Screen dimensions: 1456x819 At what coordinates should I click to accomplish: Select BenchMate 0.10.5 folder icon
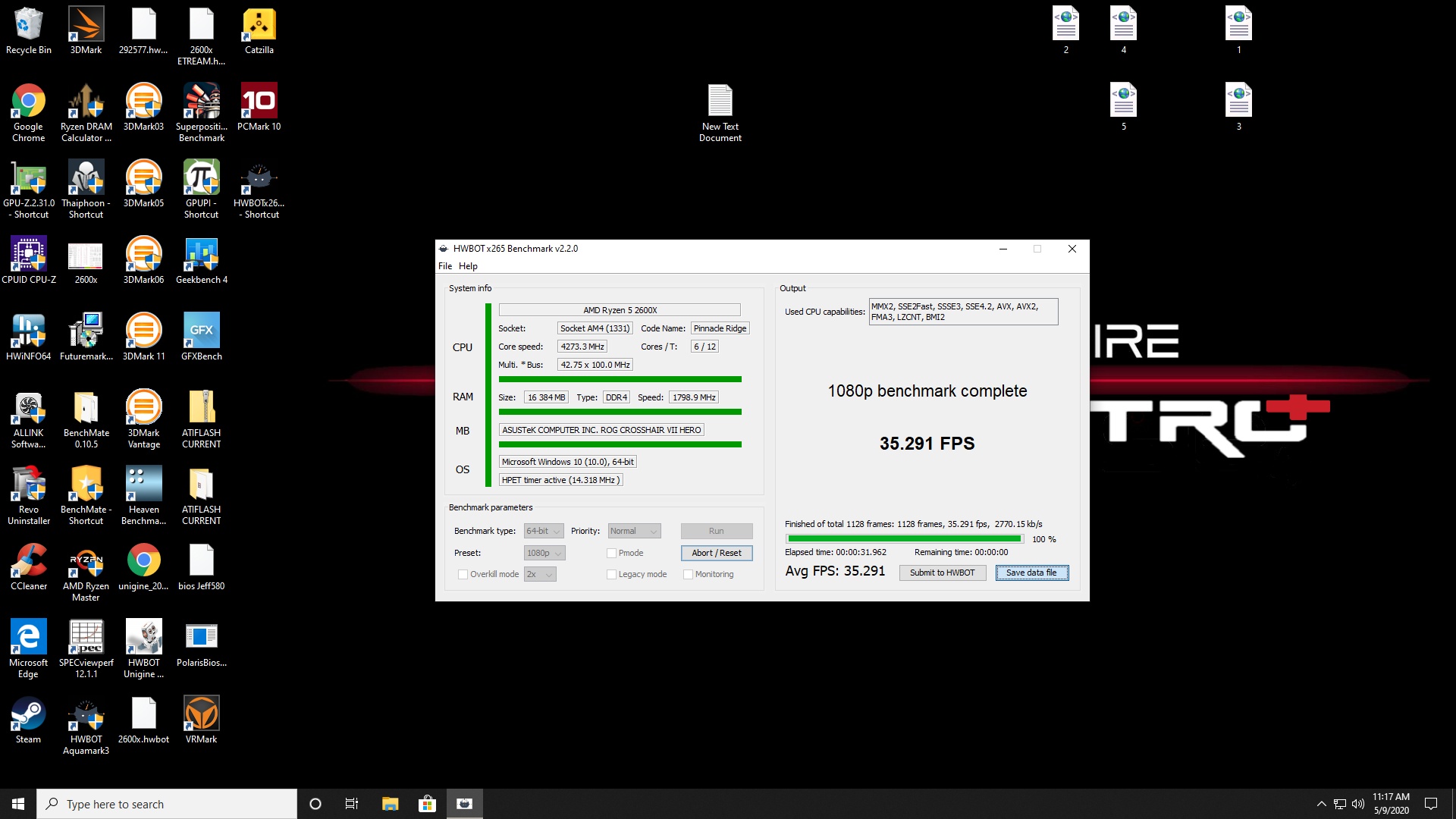click(86, 419)
